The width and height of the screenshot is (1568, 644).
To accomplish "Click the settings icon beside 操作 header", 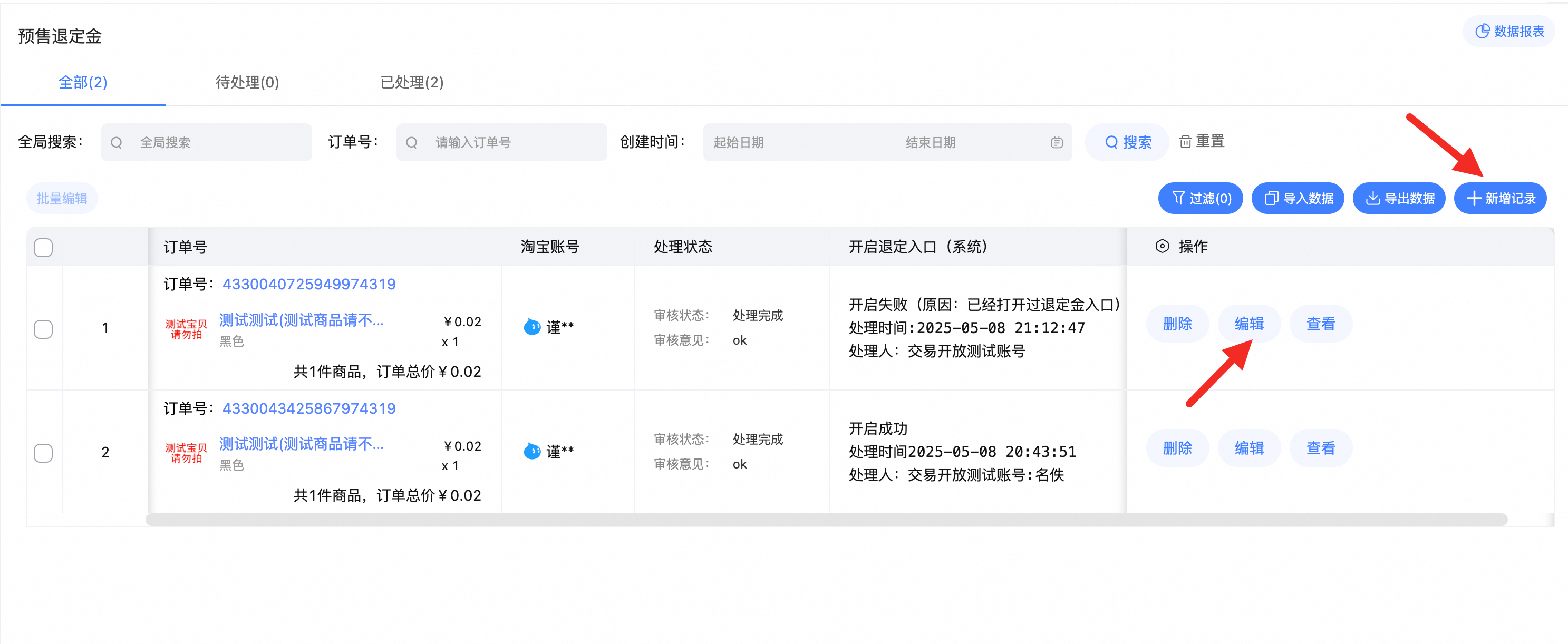I will click(x=1162, y=247).
